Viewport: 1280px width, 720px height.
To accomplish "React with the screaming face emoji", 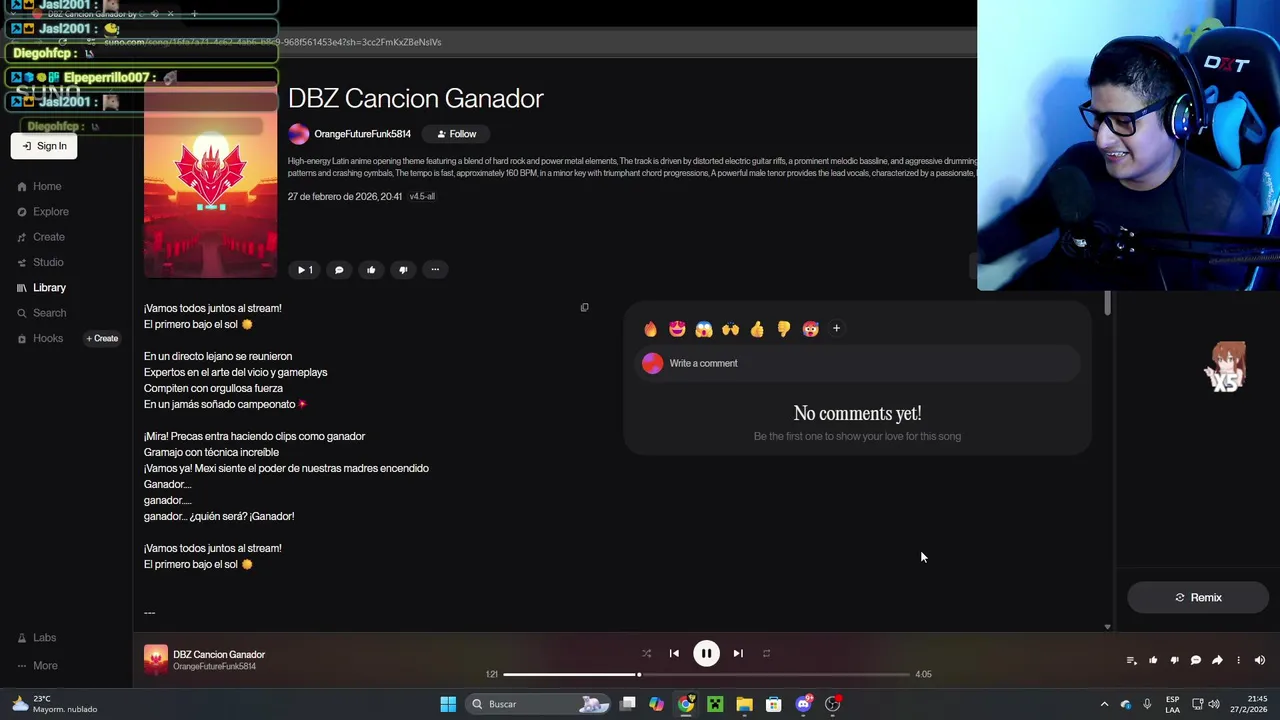I will coord(704,329).
